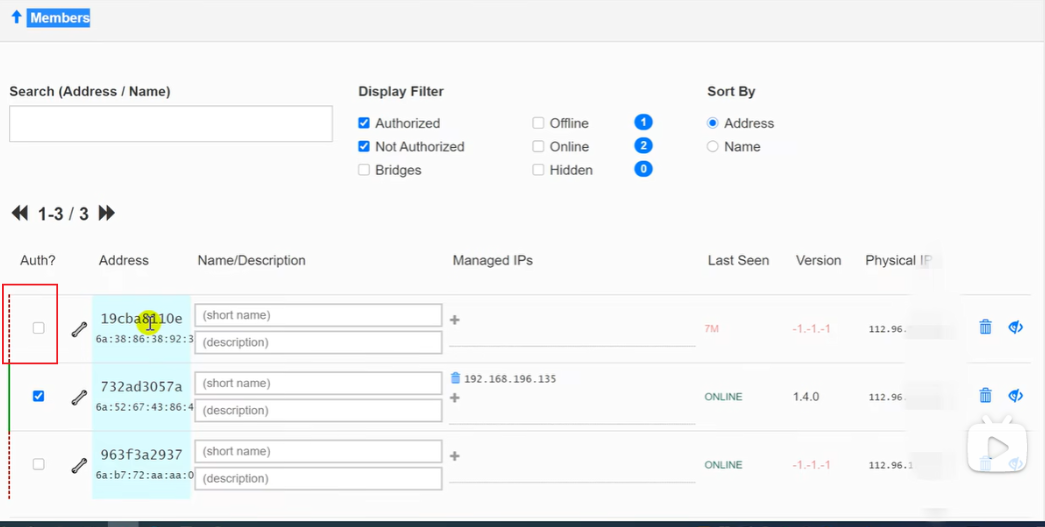Add managed IP for member 19cba8110e
The width and height of the screenshot is (1045, 527).
[x=455, y=320]
